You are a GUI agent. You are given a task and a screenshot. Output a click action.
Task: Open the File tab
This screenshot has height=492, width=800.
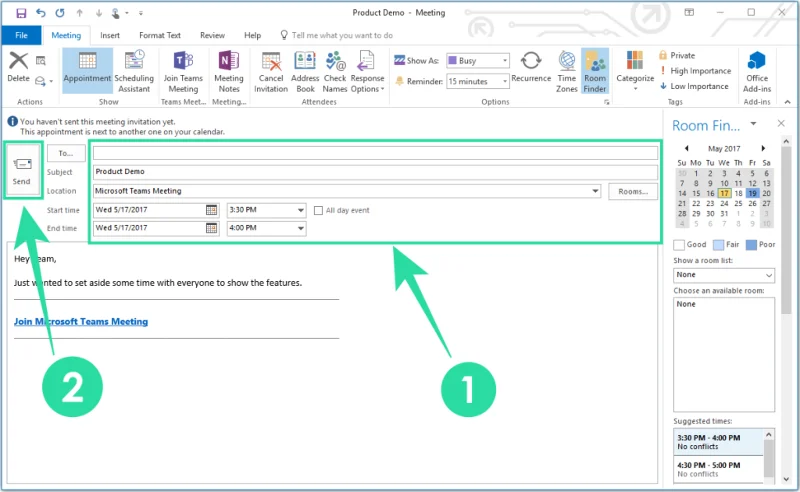pyautogui.click(x=21, y=35)
